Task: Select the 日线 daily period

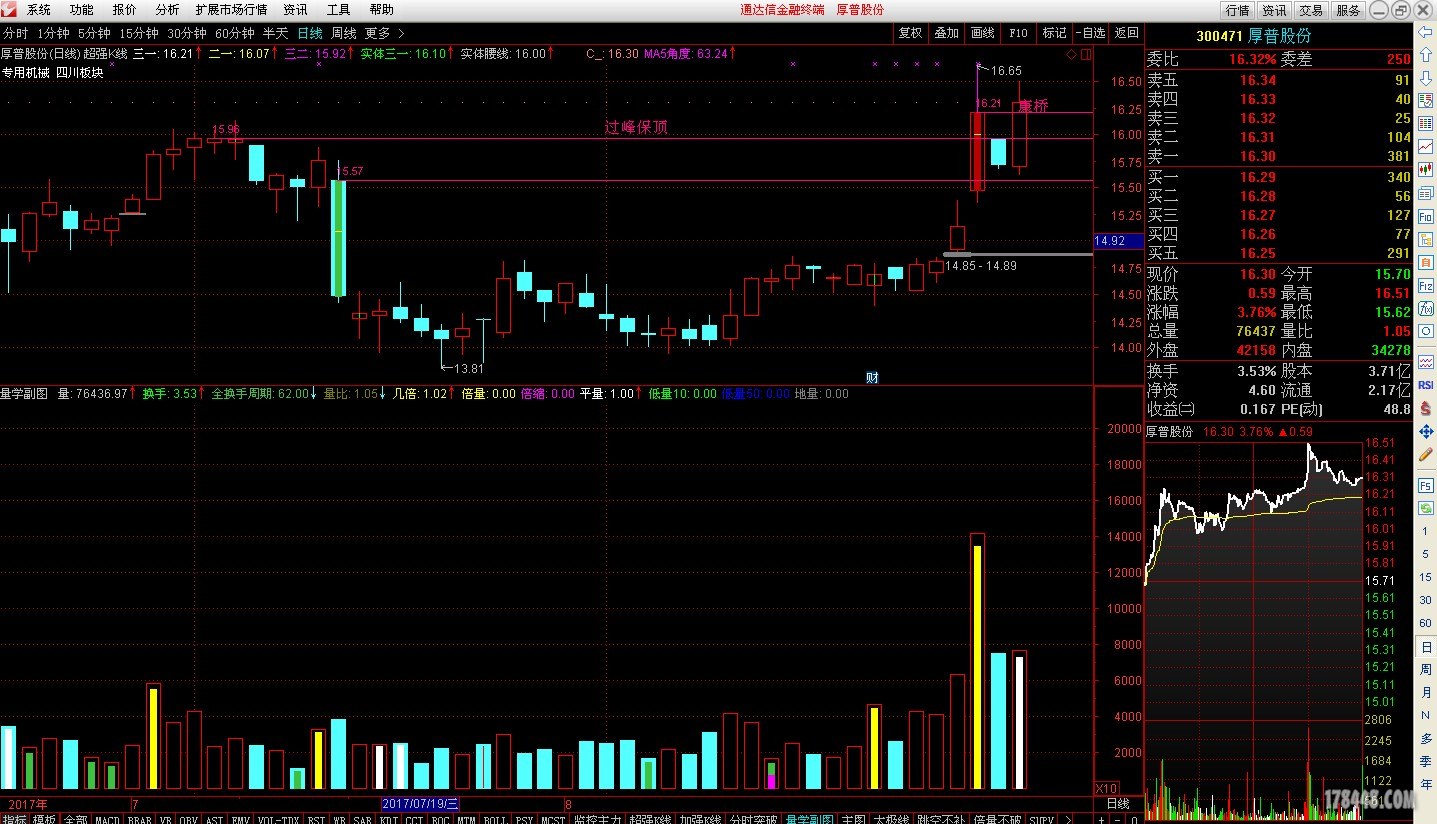Action: coord(310,33)
